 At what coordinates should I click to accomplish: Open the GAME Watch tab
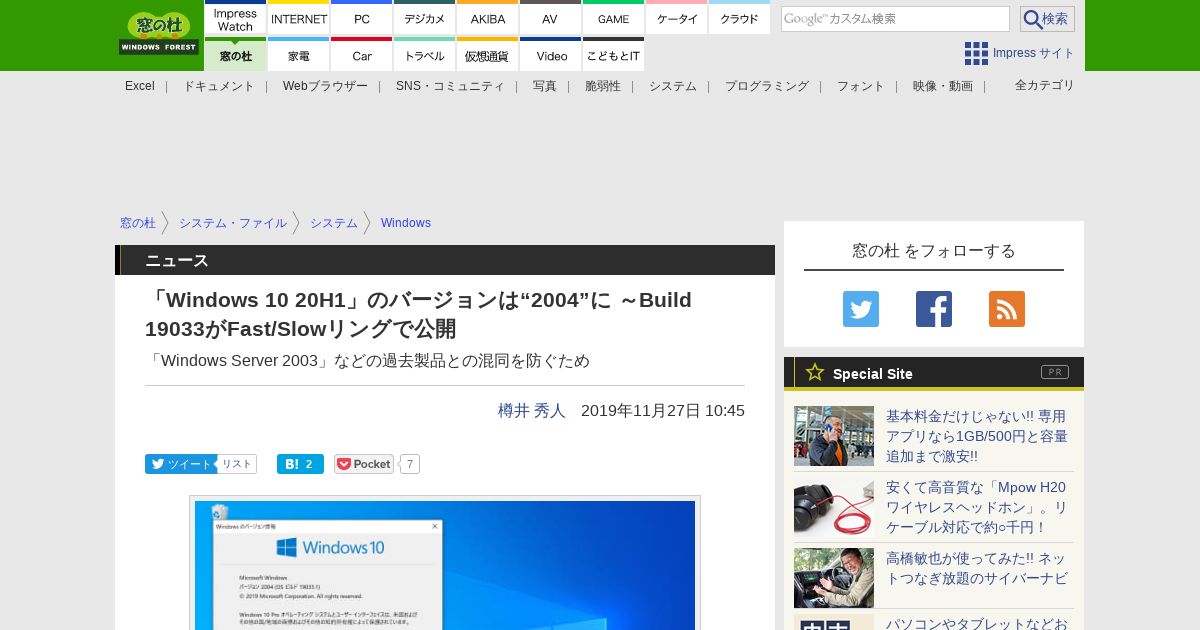coord(613,19)
